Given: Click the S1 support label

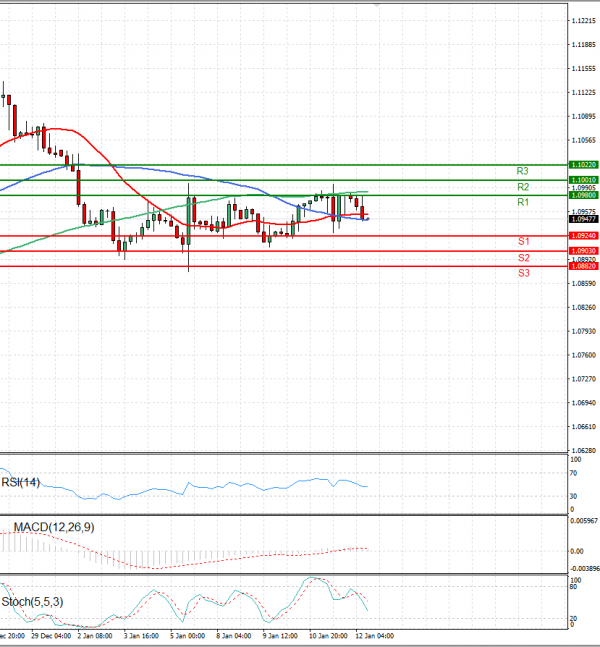Looking at the screenshot, I should pos(524,241).
